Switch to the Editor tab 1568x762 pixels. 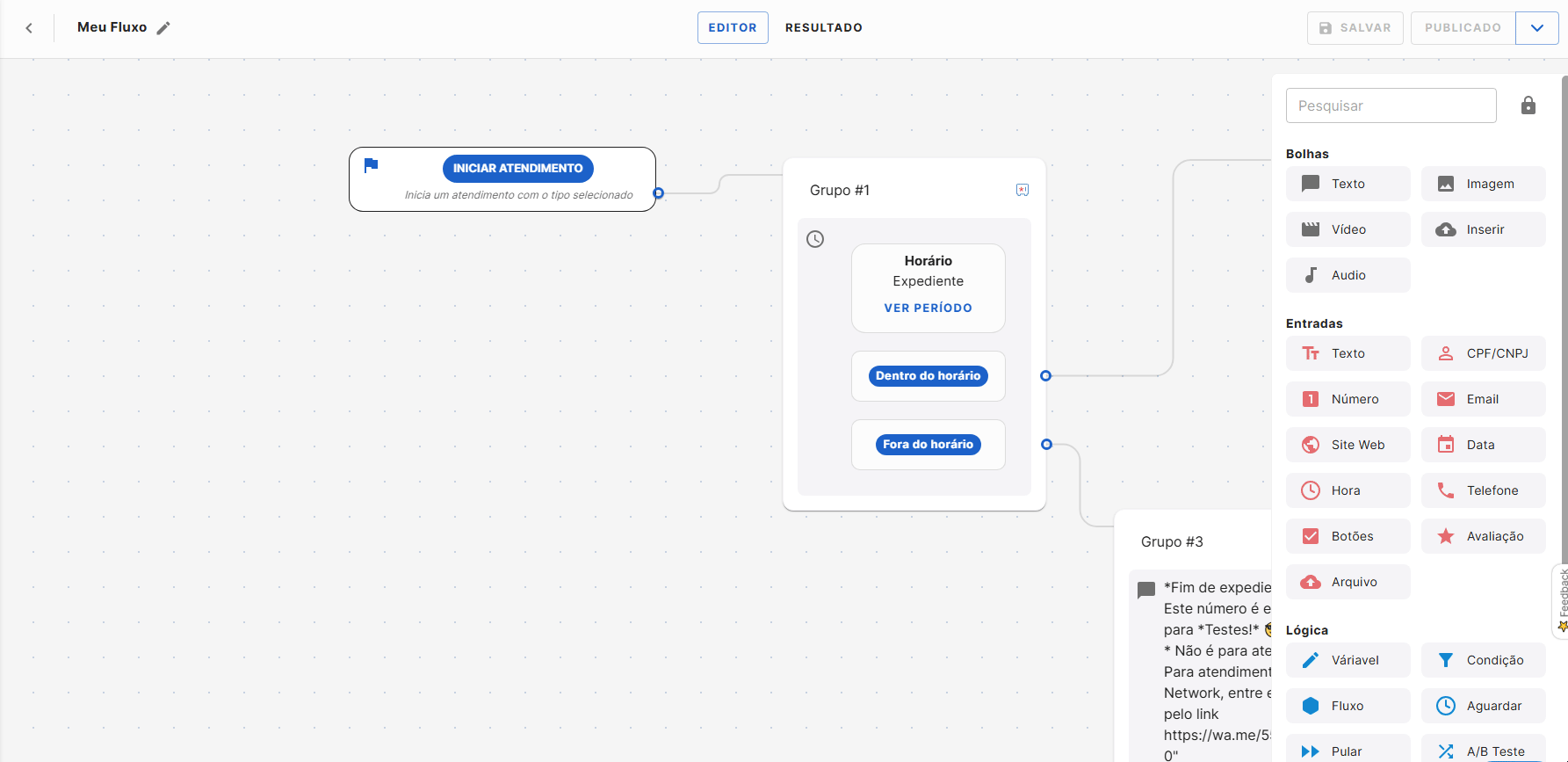point(733,28)
